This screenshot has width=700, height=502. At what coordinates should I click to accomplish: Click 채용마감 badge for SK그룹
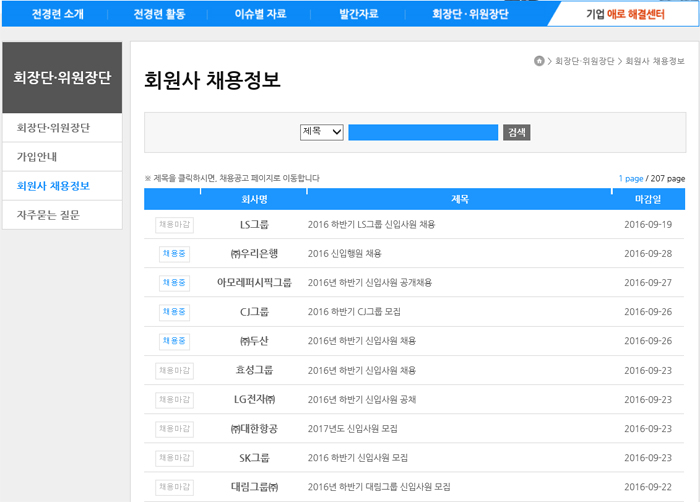coord(174,458)
